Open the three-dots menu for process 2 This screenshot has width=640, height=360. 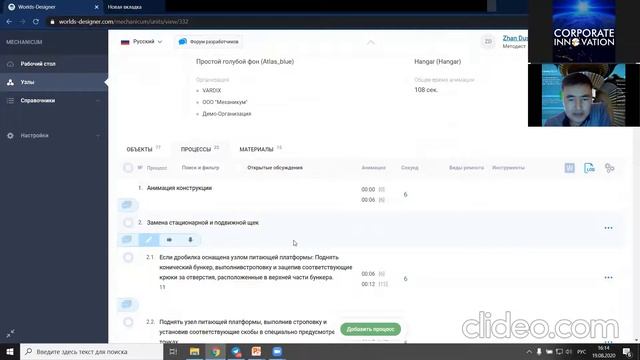(x=608, y=228)
